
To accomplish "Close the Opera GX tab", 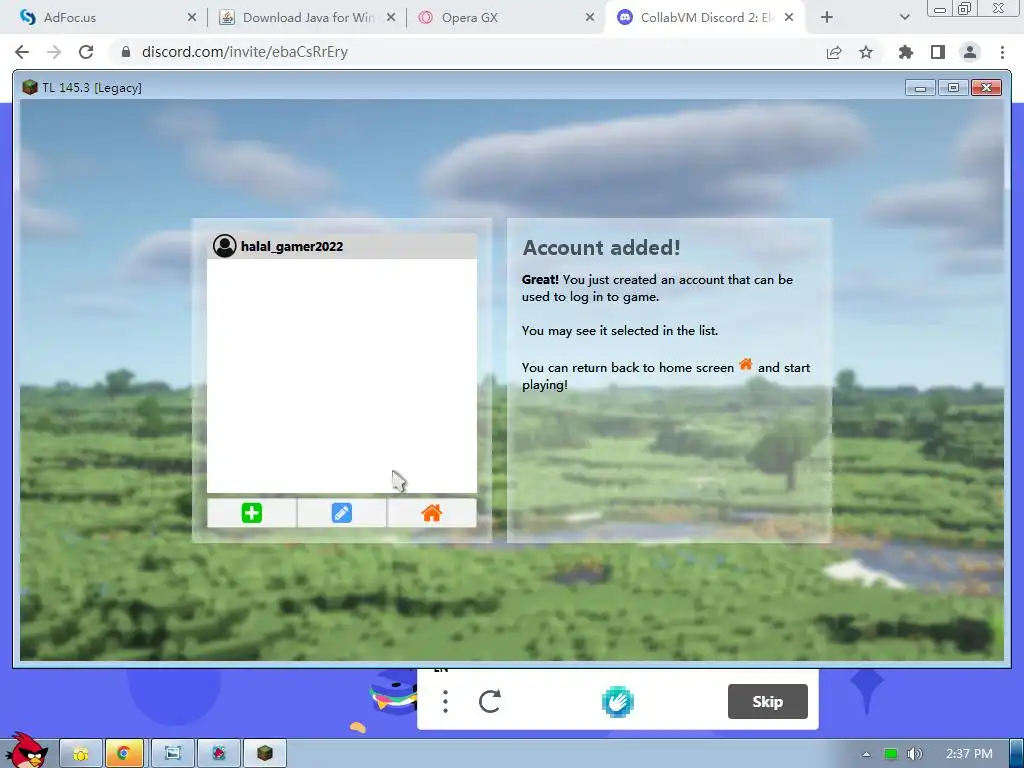I will (590, 18).
